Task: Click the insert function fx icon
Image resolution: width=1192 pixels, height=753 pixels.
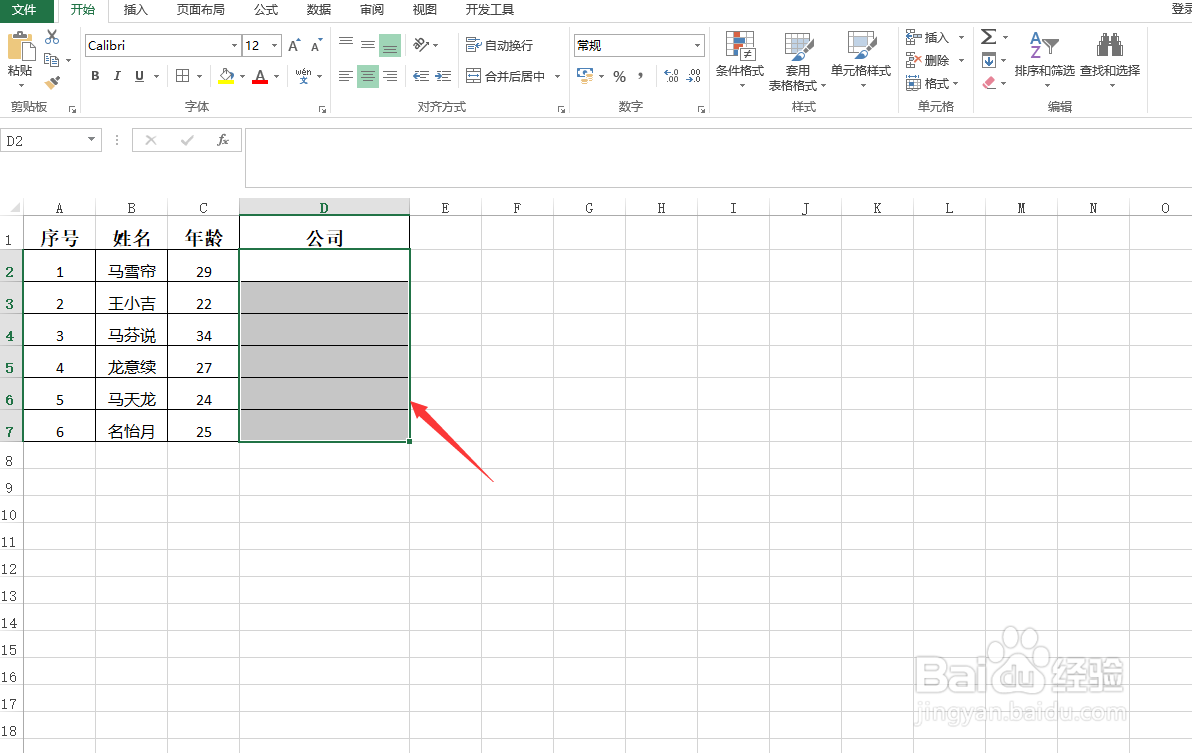Action: point(223,140)
